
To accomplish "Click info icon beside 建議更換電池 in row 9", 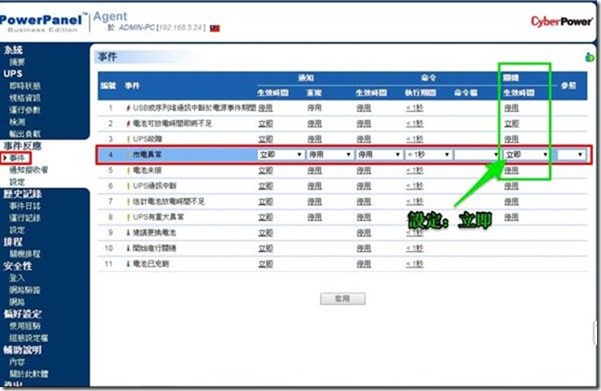I will pos(128,233).
